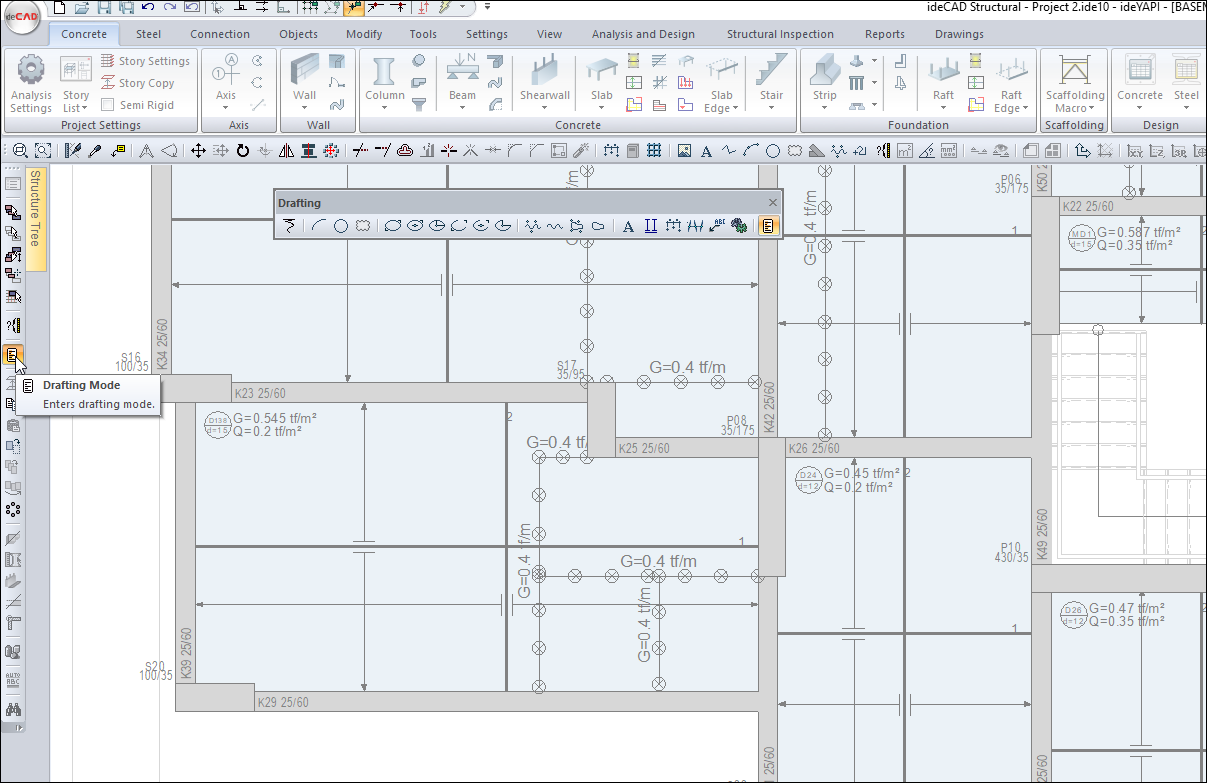This screenshot has width=1207, height=783.
Task: Select the Stair tool in the Concrete group
Action: point(770,80)
